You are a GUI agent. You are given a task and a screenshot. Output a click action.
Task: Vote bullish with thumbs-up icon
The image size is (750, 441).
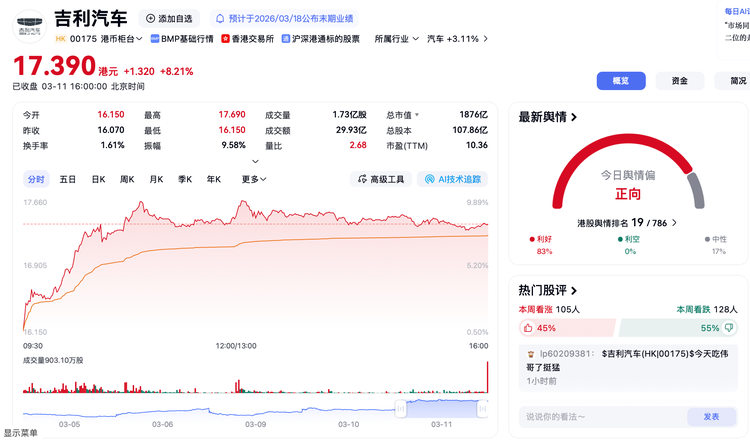(527, 328)
